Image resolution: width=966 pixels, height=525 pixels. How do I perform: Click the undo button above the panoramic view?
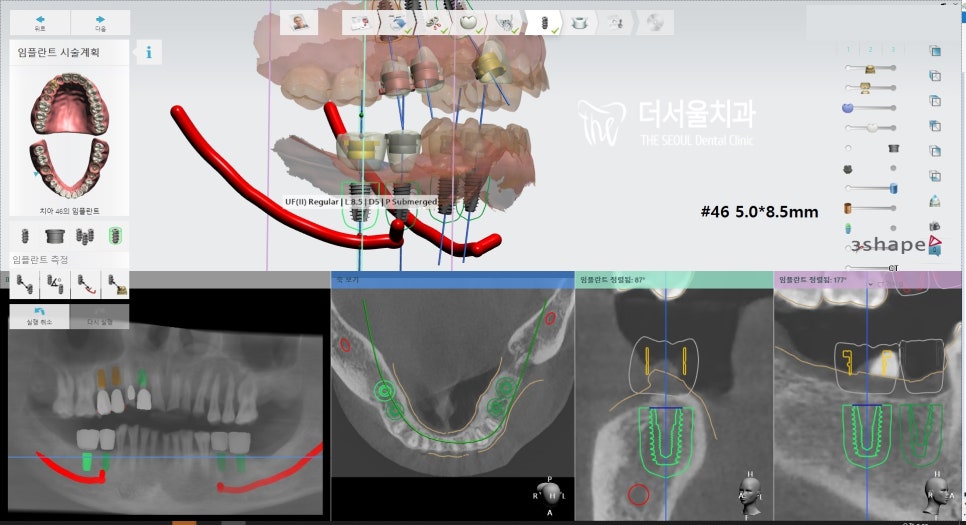click(39, 317)
